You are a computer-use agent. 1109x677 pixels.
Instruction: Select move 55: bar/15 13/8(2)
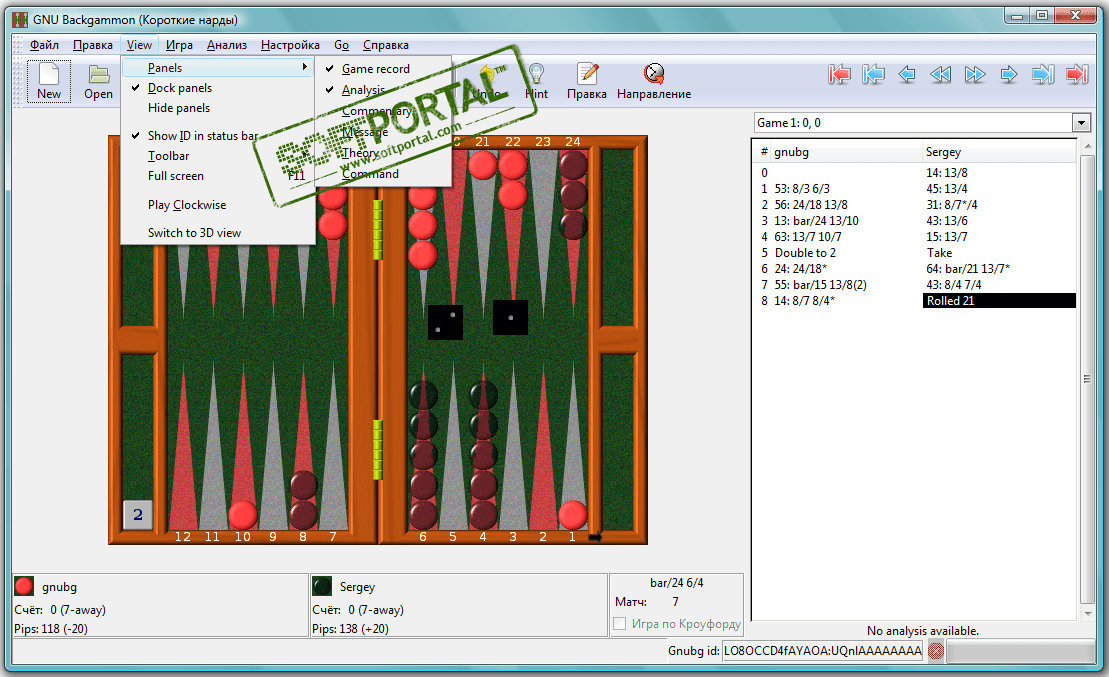[820, 285]
